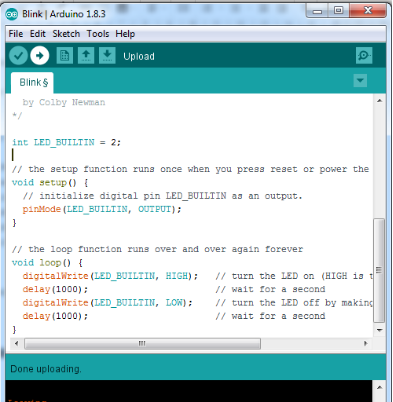Image resolution: width=393 pixels, height=402 pixels.
Task: Select the Blink sketch tab
Action: click(x=32, y=83)
